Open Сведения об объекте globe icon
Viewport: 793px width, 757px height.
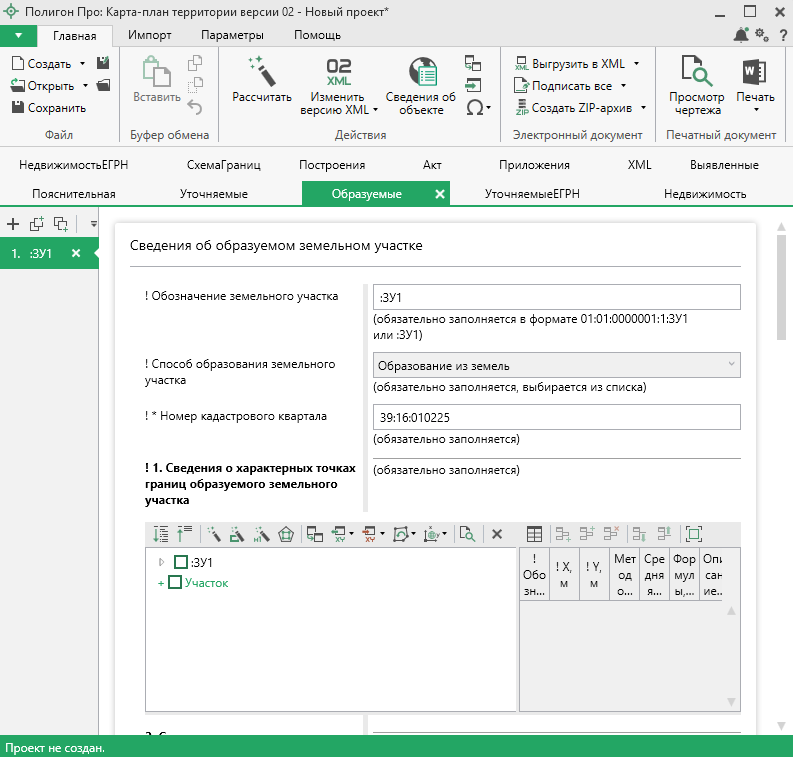point(422,72)
